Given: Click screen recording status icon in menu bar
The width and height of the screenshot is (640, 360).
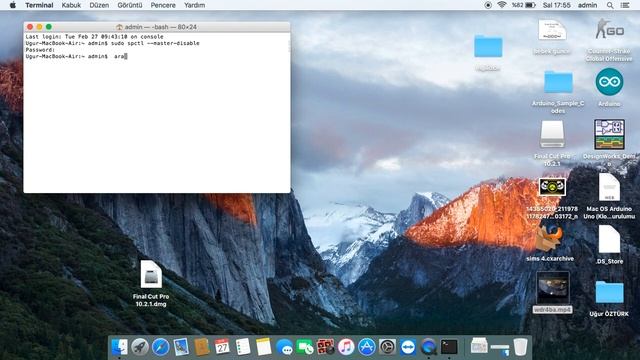Looking at the screenshot, I should pos(488,5).
